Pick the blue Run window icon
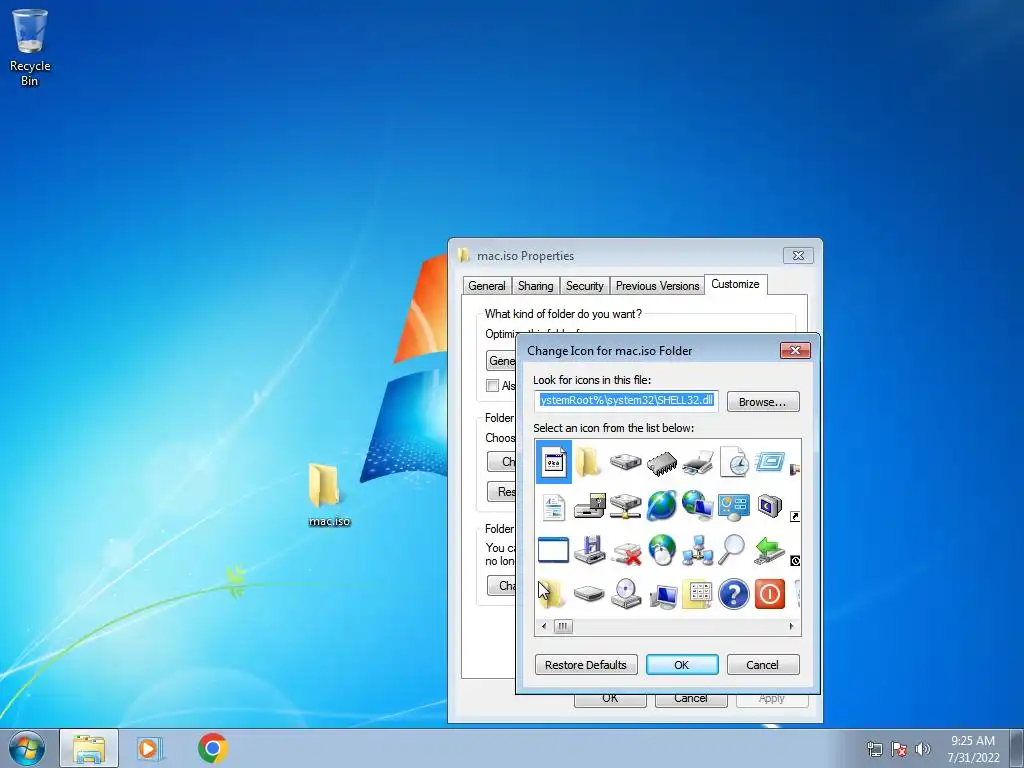This screenshot has width=1024, height=768. coord(770,462)
